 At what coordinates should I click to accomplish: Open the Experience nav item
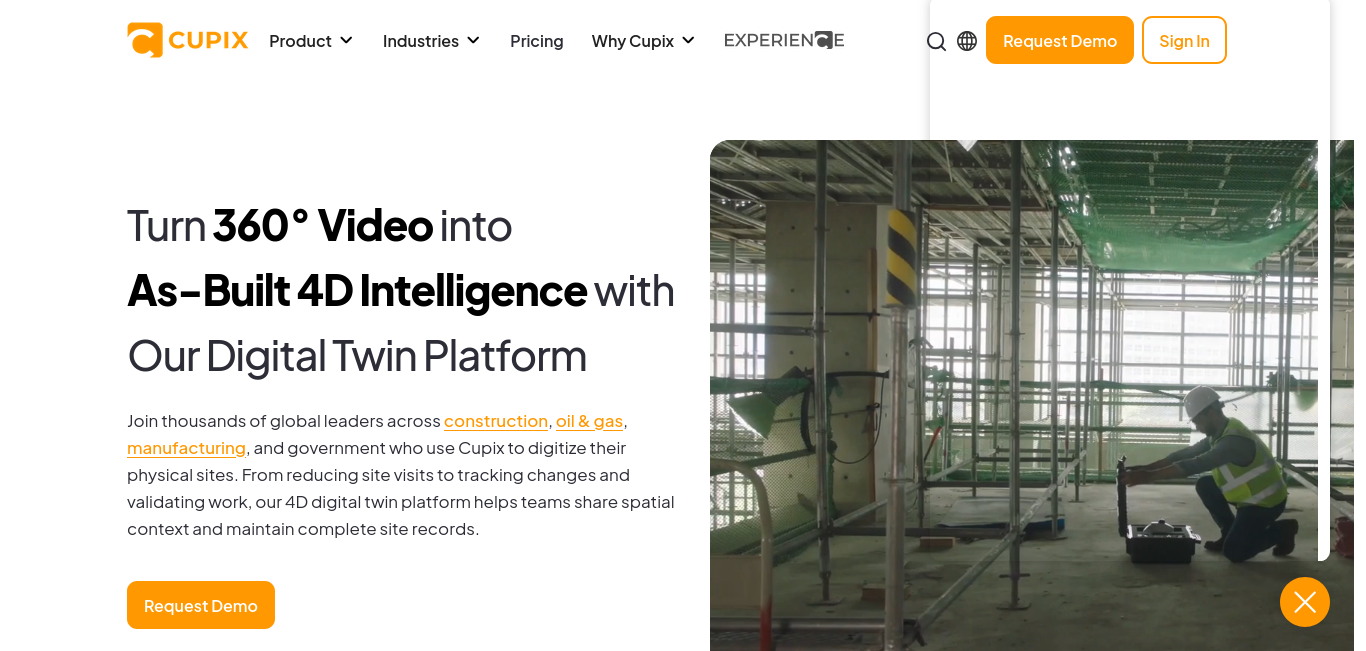784,40
